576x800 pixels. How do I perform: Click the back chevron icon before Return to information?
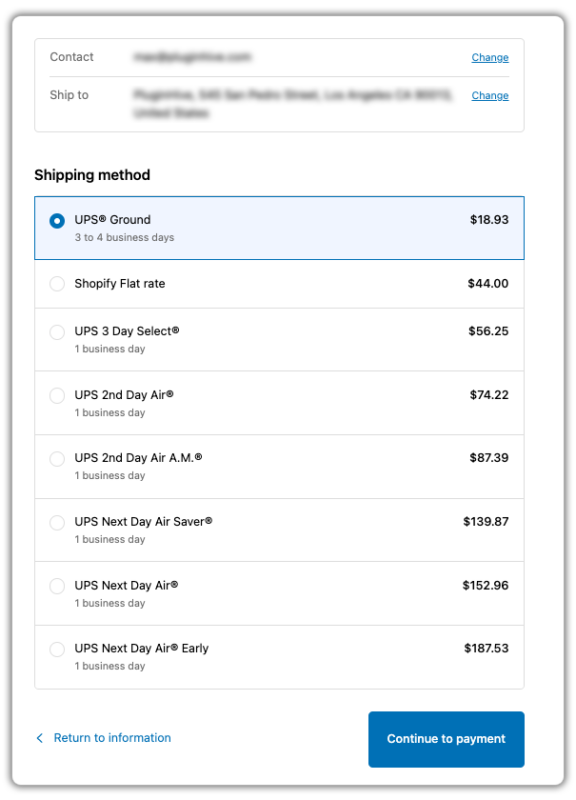point(39,738)
